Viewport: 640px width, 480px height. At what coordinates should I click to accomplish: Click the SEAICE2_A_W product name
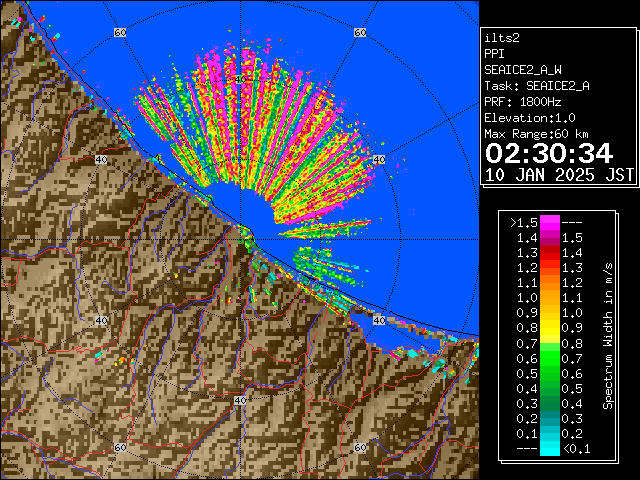[x=523, y=70]
